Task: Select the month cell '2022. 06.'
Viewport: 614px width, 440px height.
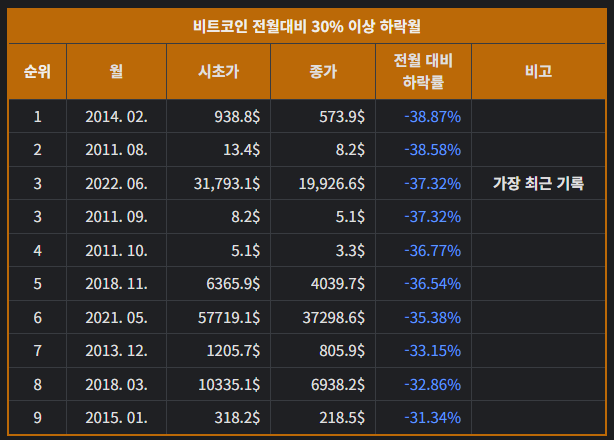Action: [116, 184]
